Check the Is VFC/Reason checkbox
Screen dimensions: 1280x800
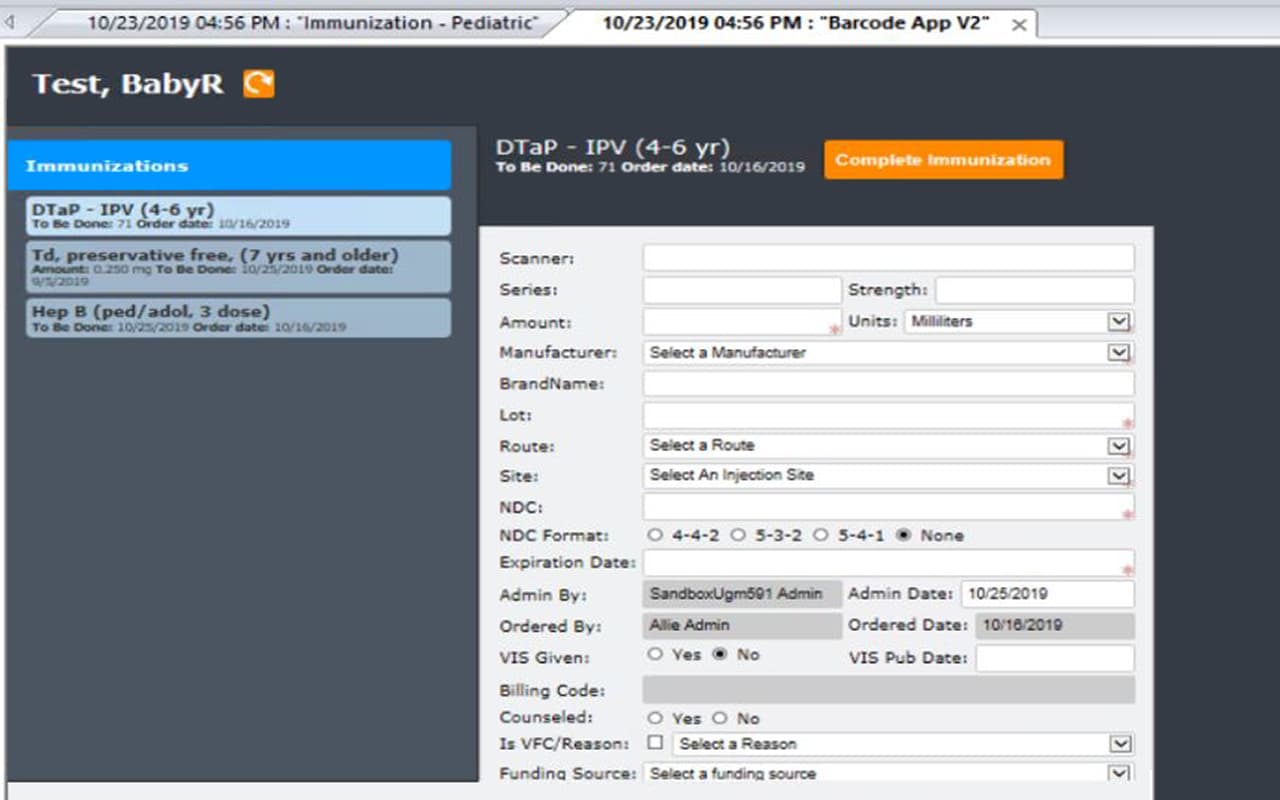click(657, 744)
